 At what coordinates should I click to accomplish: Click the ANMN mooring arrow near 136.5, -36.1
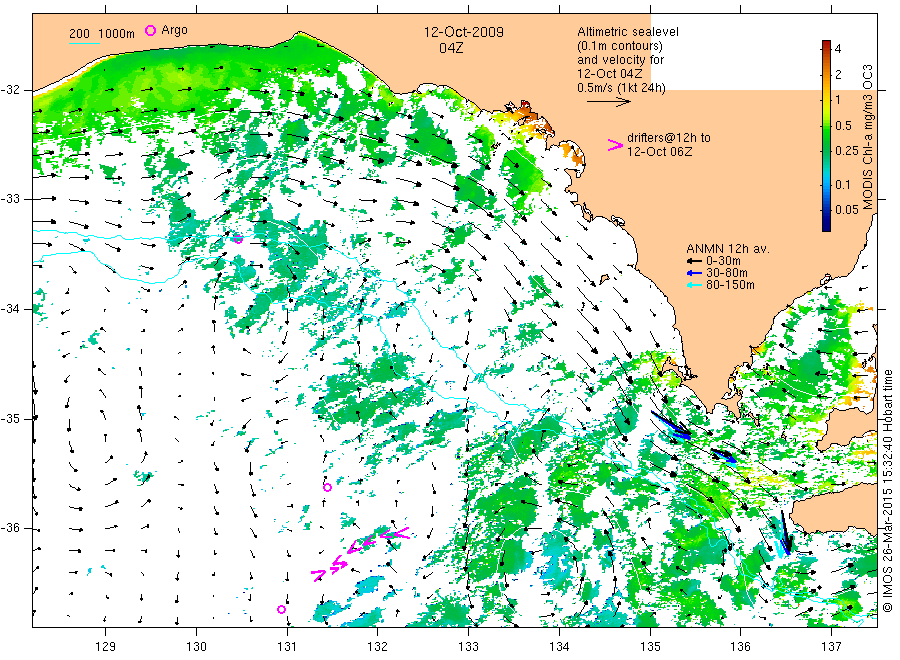click(x=785, y=533)
